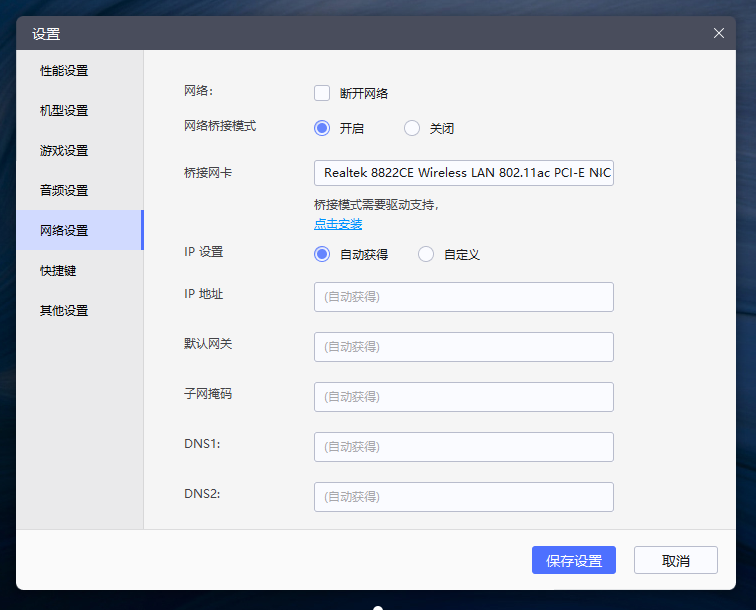Tick the 断开网络 checkbox
Screen dimensions: 756x610
(x=322, y=93)
